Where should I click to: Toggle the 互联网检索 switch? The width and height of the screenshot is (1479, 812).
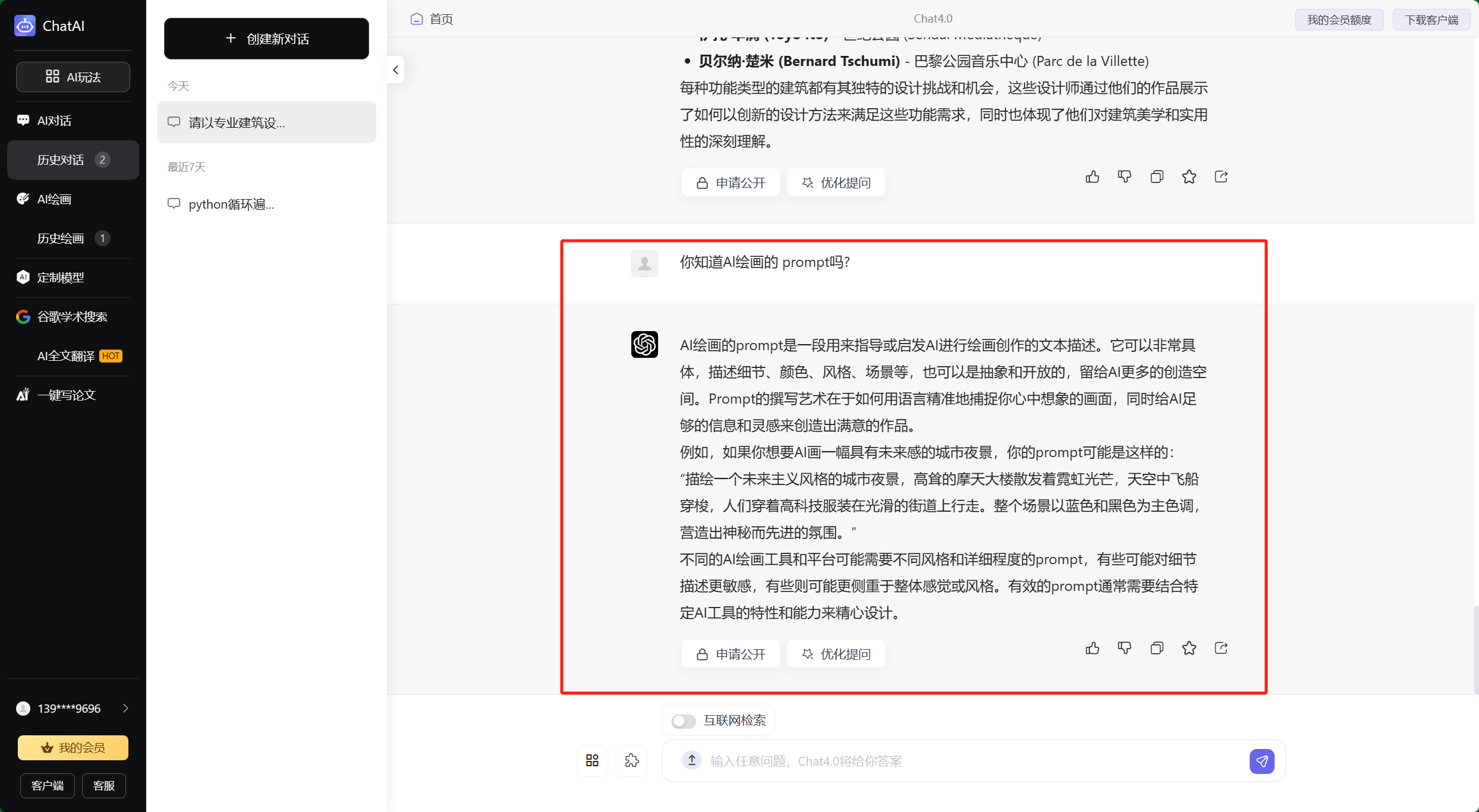coord(684,721)
